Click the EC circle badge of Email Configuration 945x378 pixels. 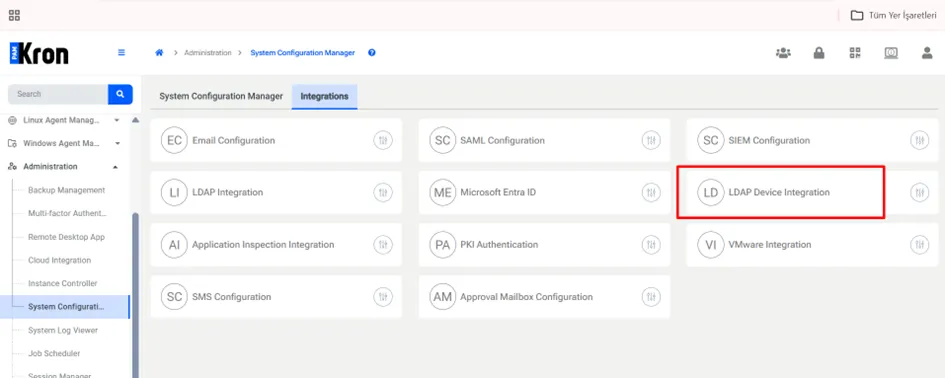(174, 140)
